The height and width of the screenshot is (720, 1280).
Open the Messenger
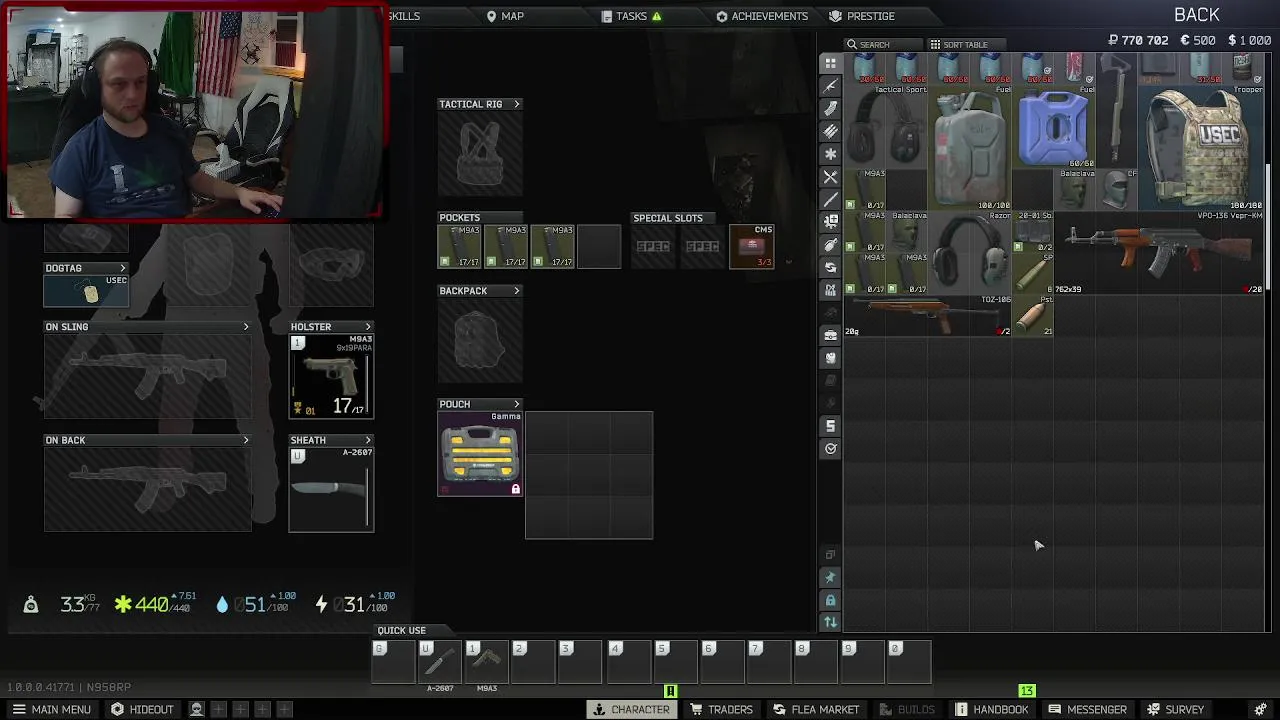click(x=1088, y=709)
